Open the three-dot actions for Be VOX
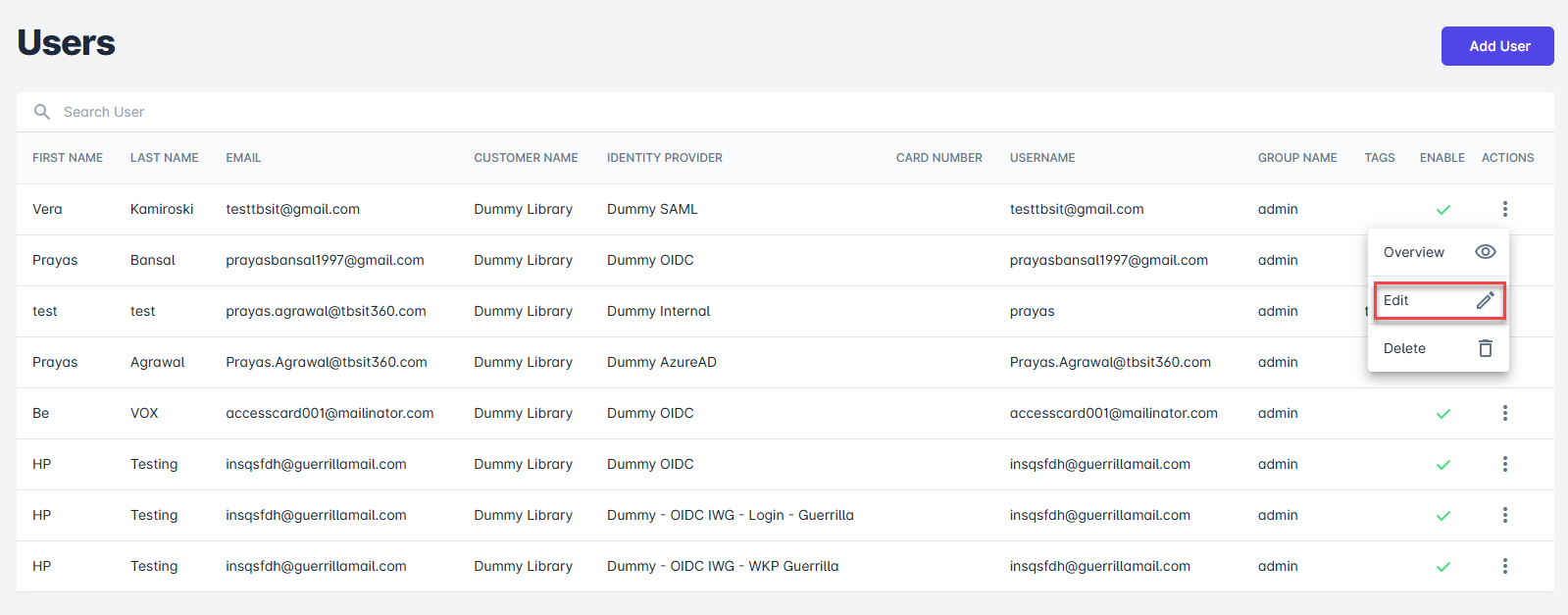 click(x=1504, y=413)
